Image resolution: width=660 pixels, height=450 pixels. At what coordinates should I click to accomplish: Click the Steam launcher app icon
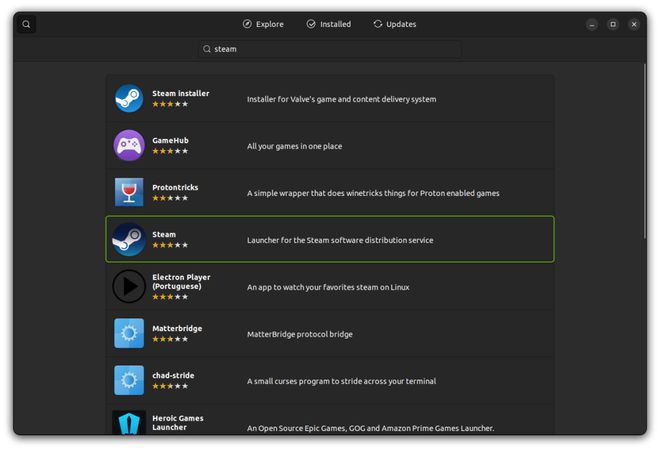click(129, 239)
